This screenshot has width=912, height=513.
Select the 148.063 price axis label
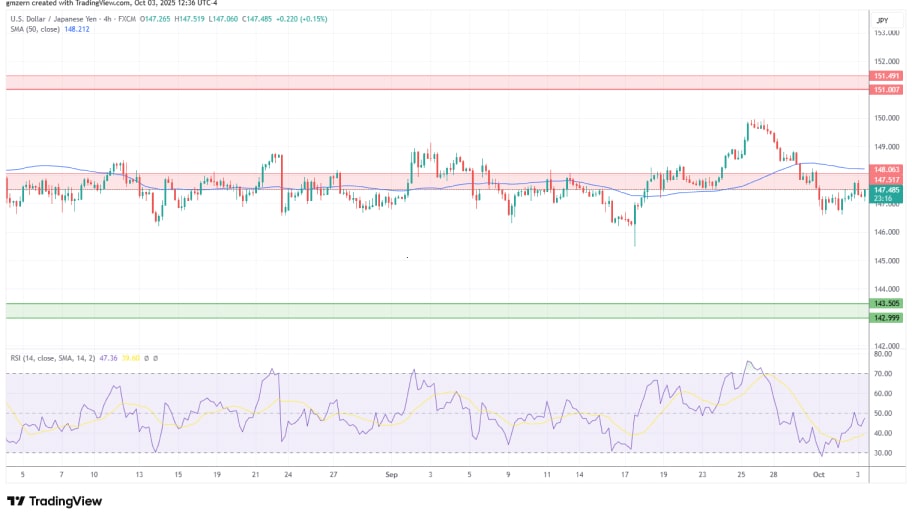tap(884, 170)
